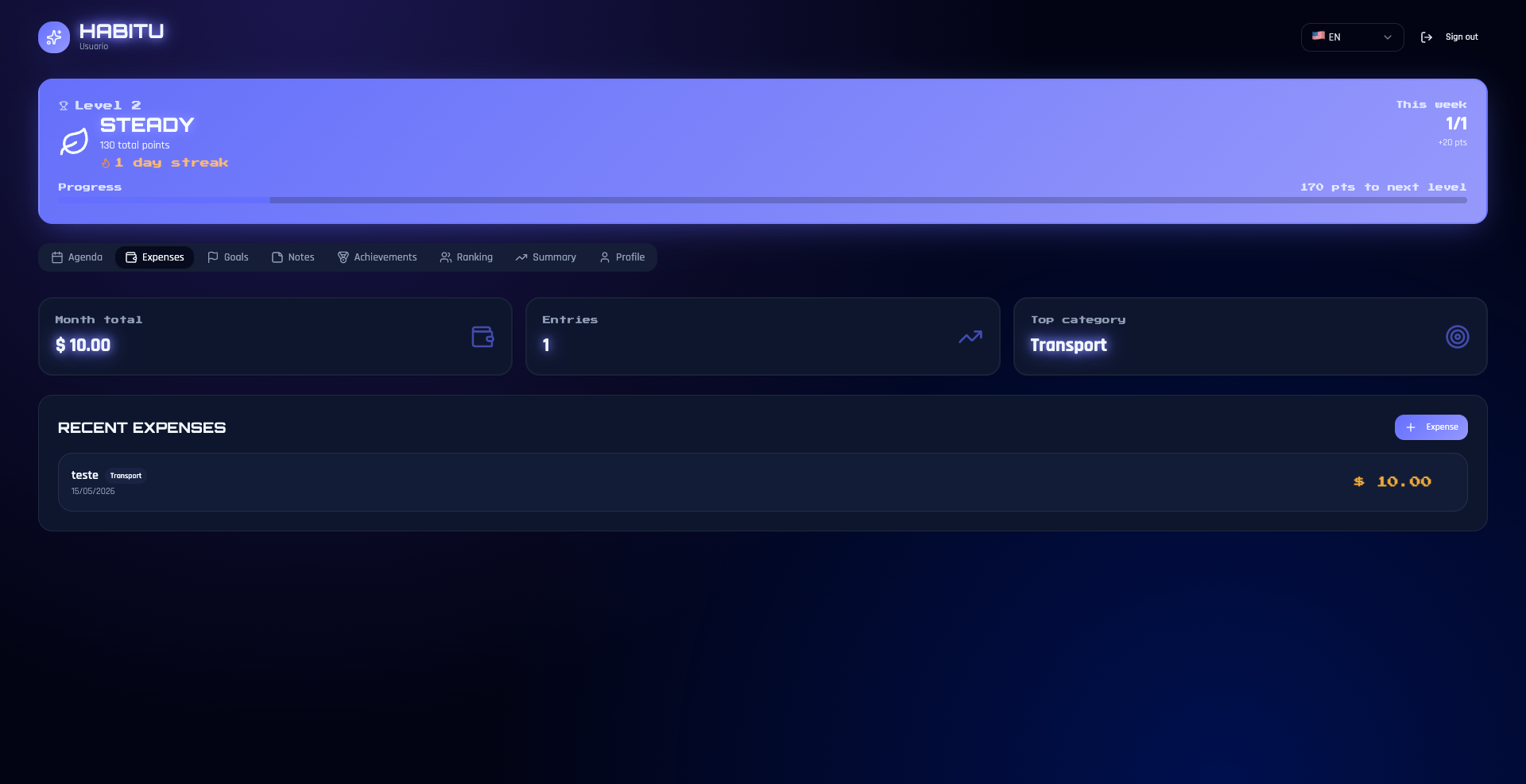Image resolution: width=1526 pixels, height=784 pixels.
Task: Click the person icon on Profile tab
Action: (x=605, y=257)
